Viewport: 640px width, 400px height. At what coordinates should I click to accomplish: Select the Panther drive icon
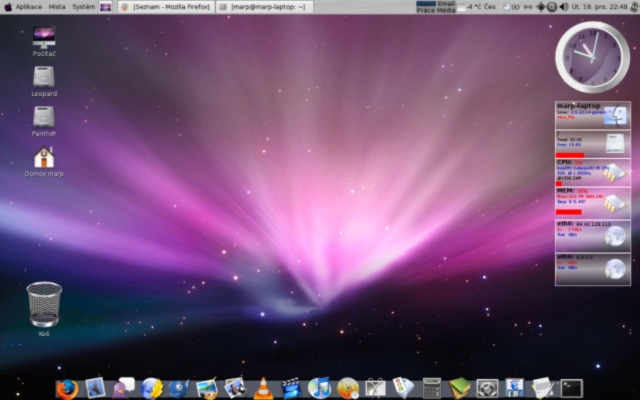pos(44,121)
